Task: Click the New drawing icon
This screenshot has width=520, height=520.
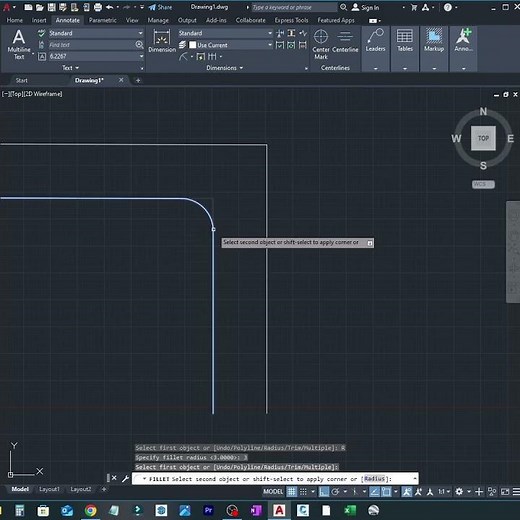Action: coord(28,7)
